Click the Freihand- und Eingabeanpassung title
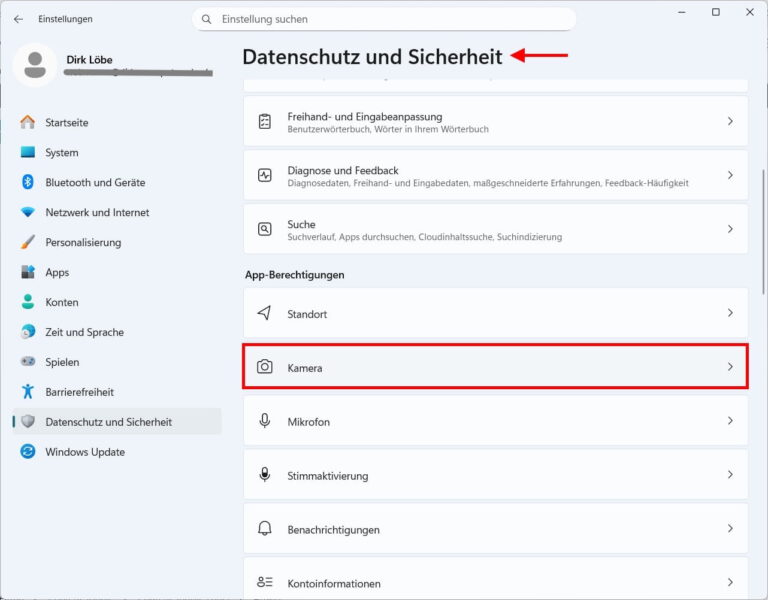The image size is (768, 600). pos(364,117)
